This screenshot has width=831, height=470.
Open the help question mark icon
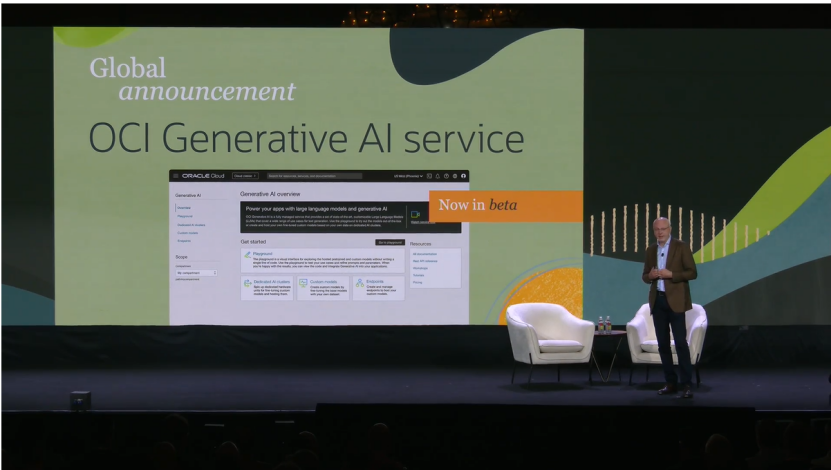446,176
